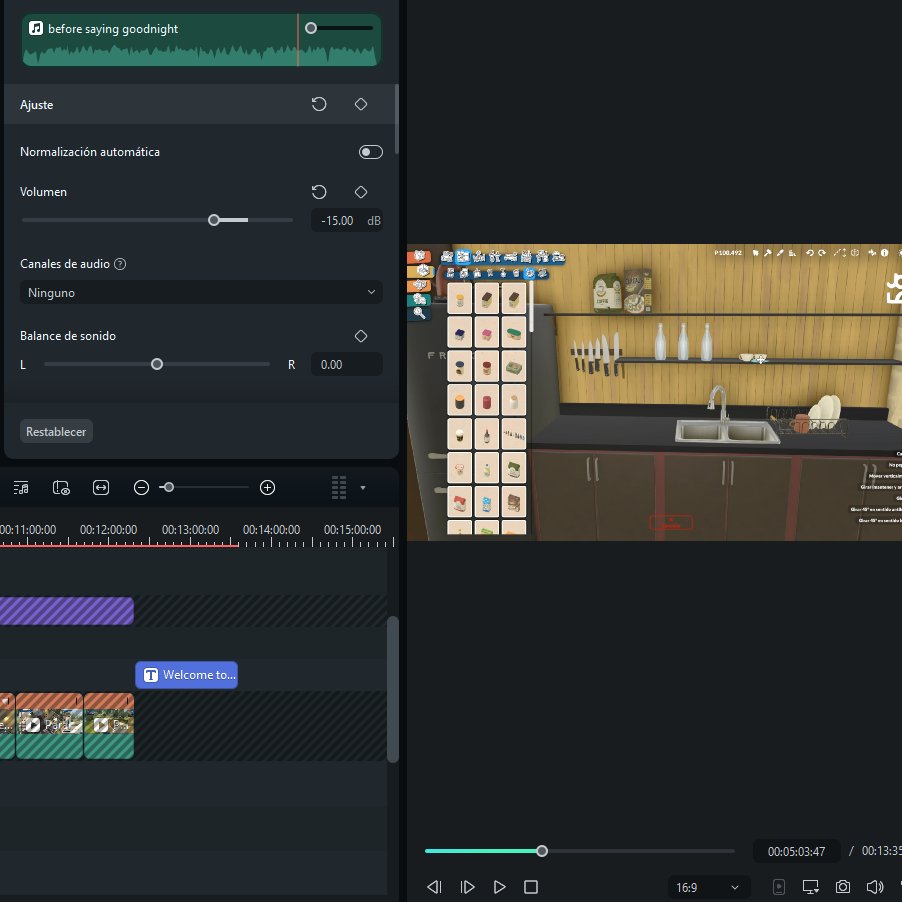Step back one frame in preview
Image resolution: width=902 pixels, height=902 pixels.
point(434,887)
